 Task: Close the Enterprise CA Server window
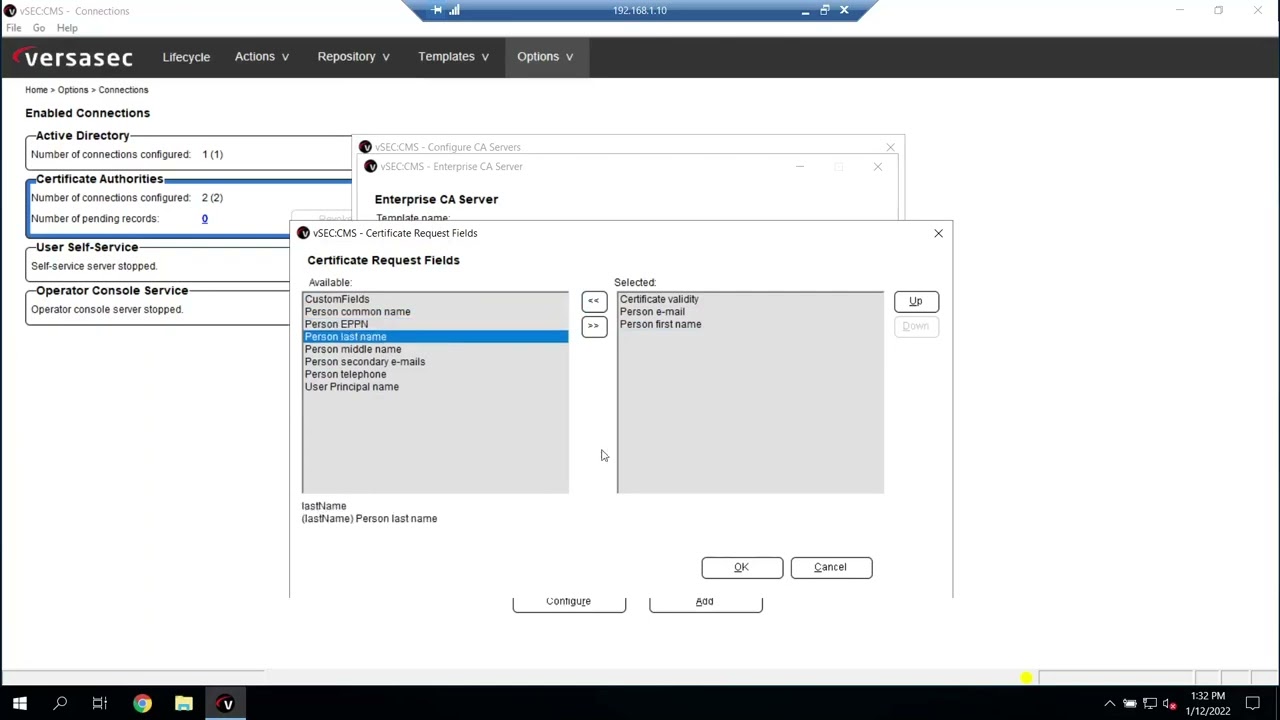click(x=878, y=167)
